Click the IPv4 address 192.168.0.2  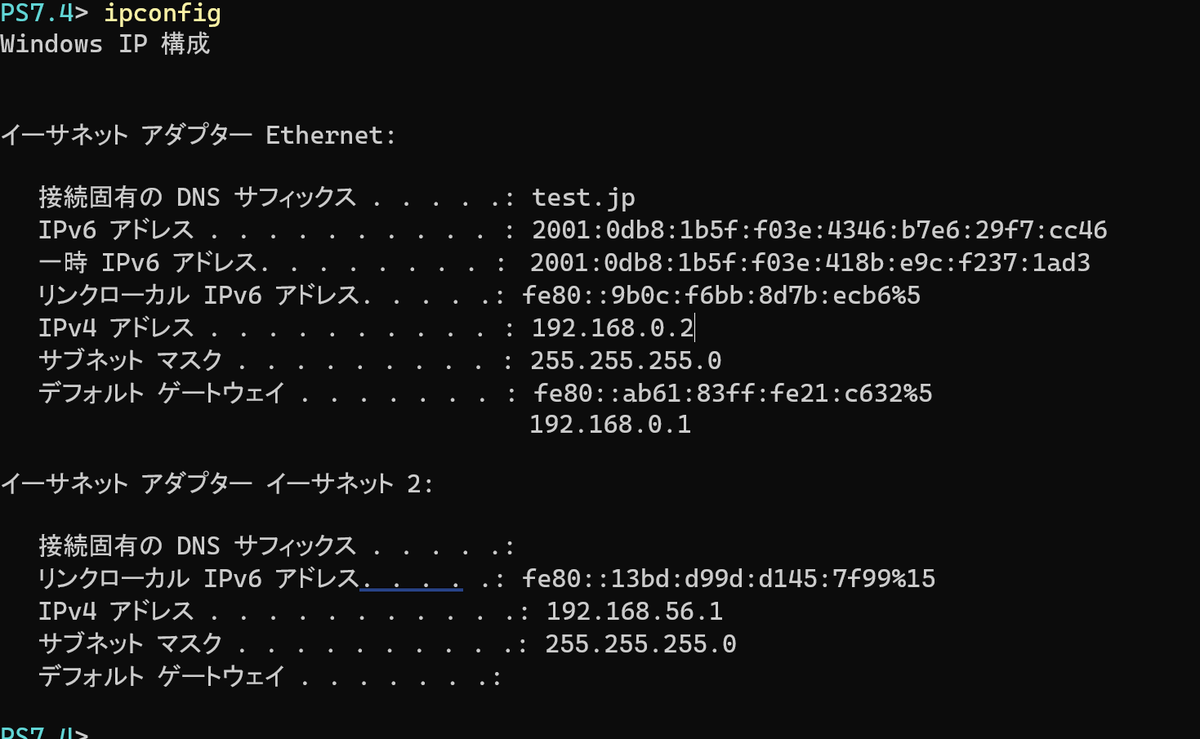[x=612, y=328]
